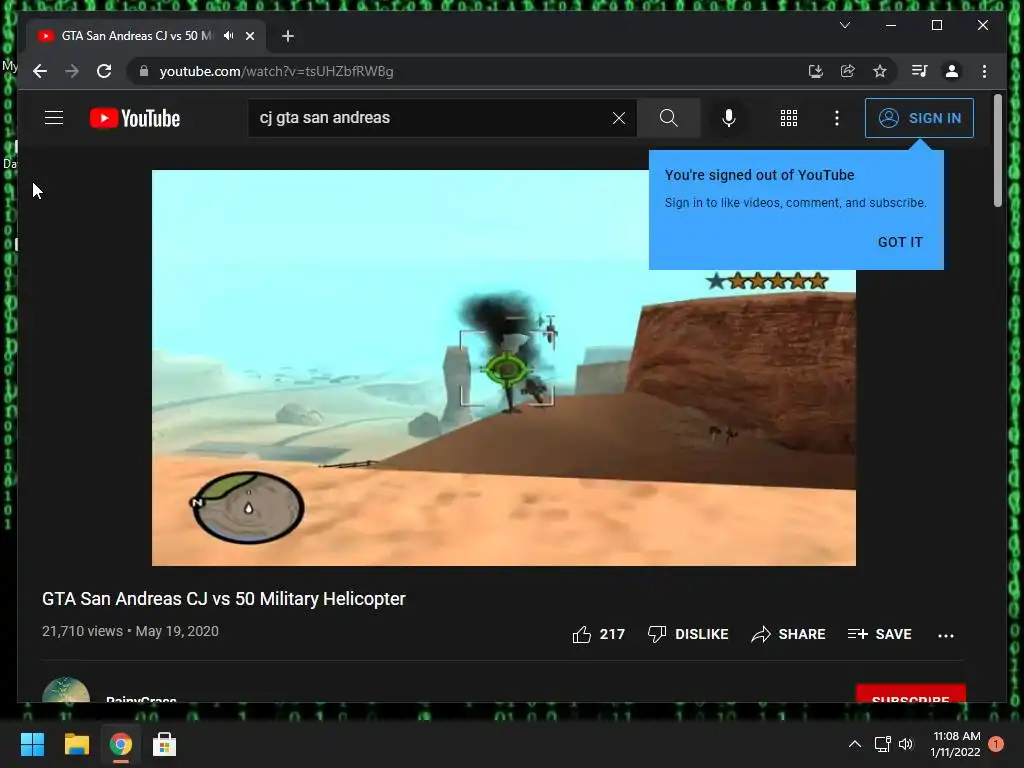Show hidden tray icons chevron
This screenshot has height=768, width=1024.
point(854,744)
